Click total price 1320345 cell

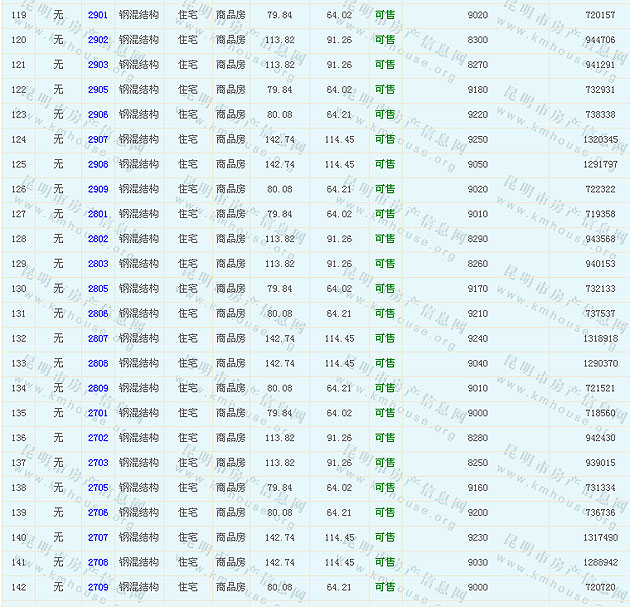click(x=600, y=140)
